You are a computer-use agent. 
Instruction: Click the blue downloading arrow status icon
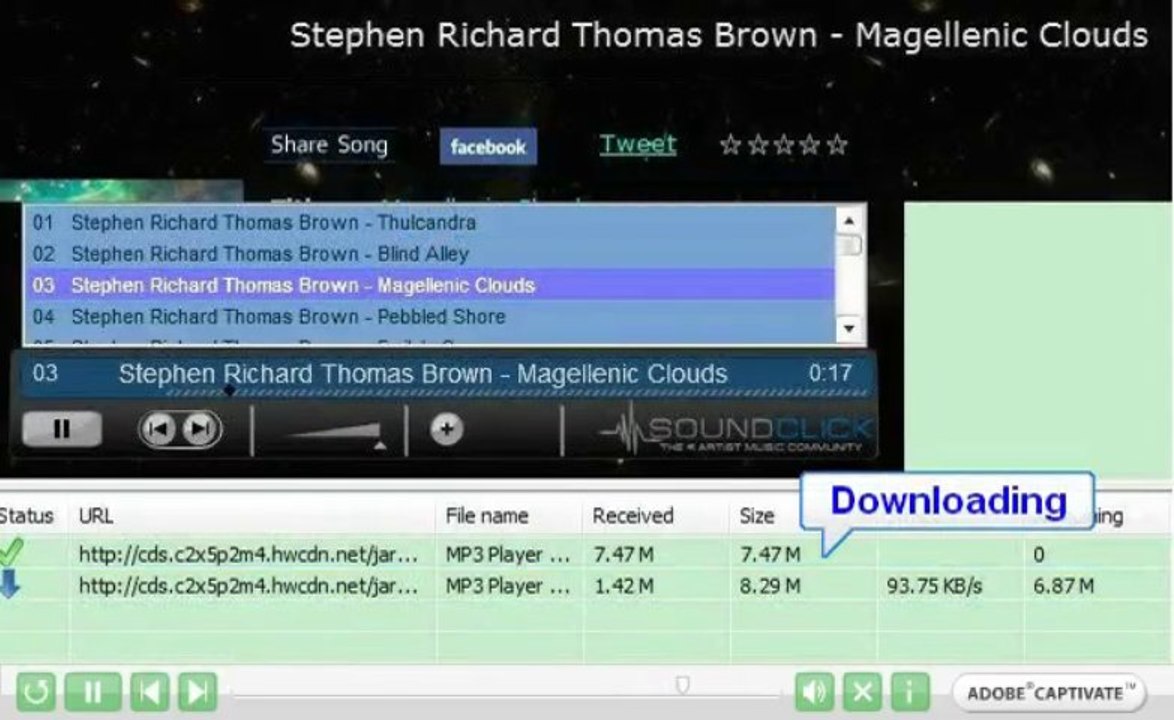(x=10, y=585)
